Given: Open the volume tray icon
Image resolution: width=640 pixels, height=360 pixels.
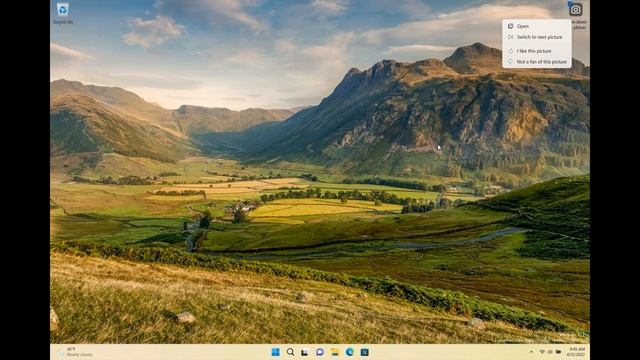Looking at the screenshot, I should coord(550,352).
